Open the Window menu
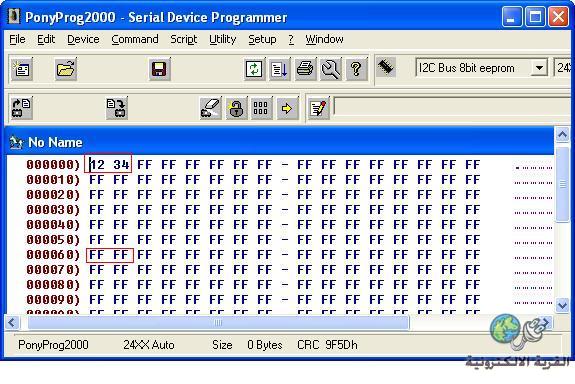Viewport: 575px width, 384px height. (324, 39)
